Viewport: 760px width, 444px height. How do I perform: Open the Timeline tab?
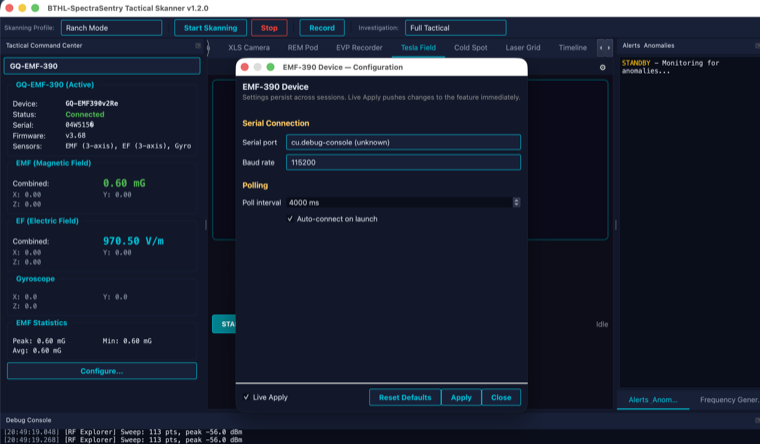coord(572,48)
